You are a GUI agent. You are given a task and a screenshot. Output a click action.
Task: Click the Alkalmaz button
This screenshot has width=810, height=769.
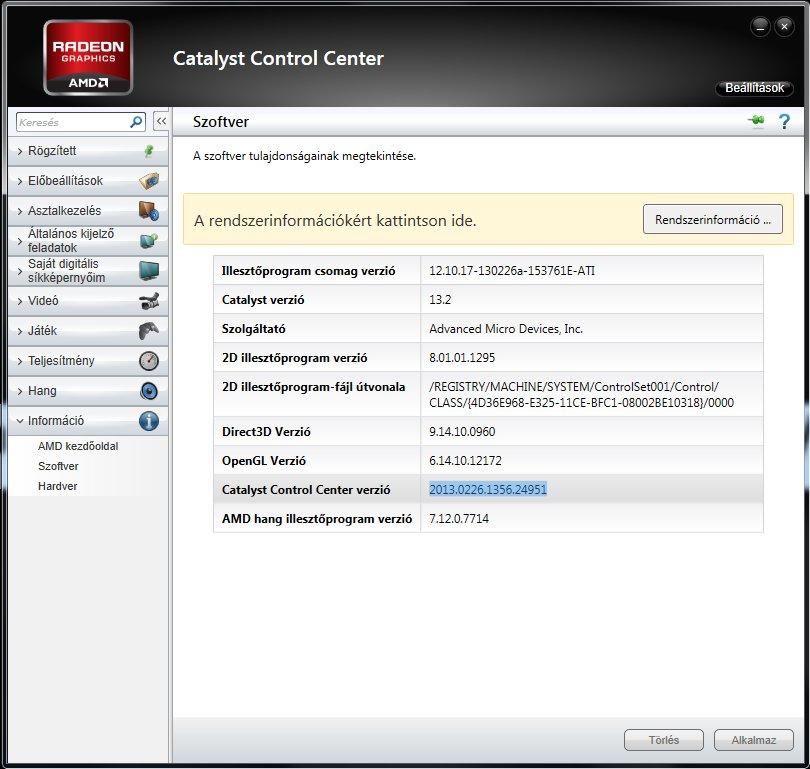click(754, 740)
